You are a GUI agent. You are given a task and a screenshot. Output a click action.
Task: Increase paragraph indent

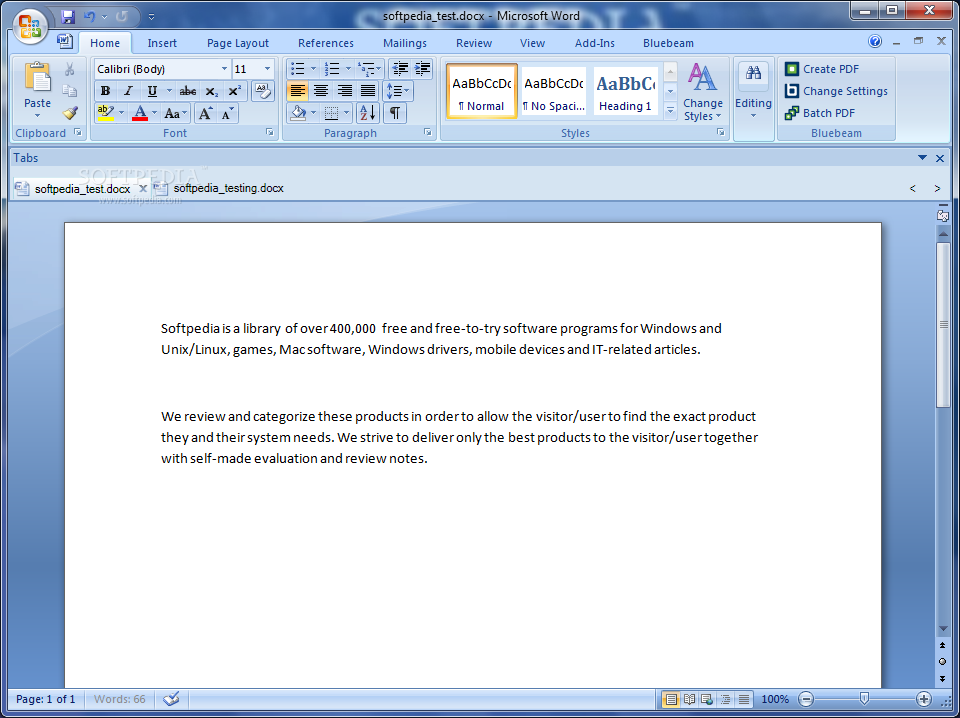click(x=422, y=69)
